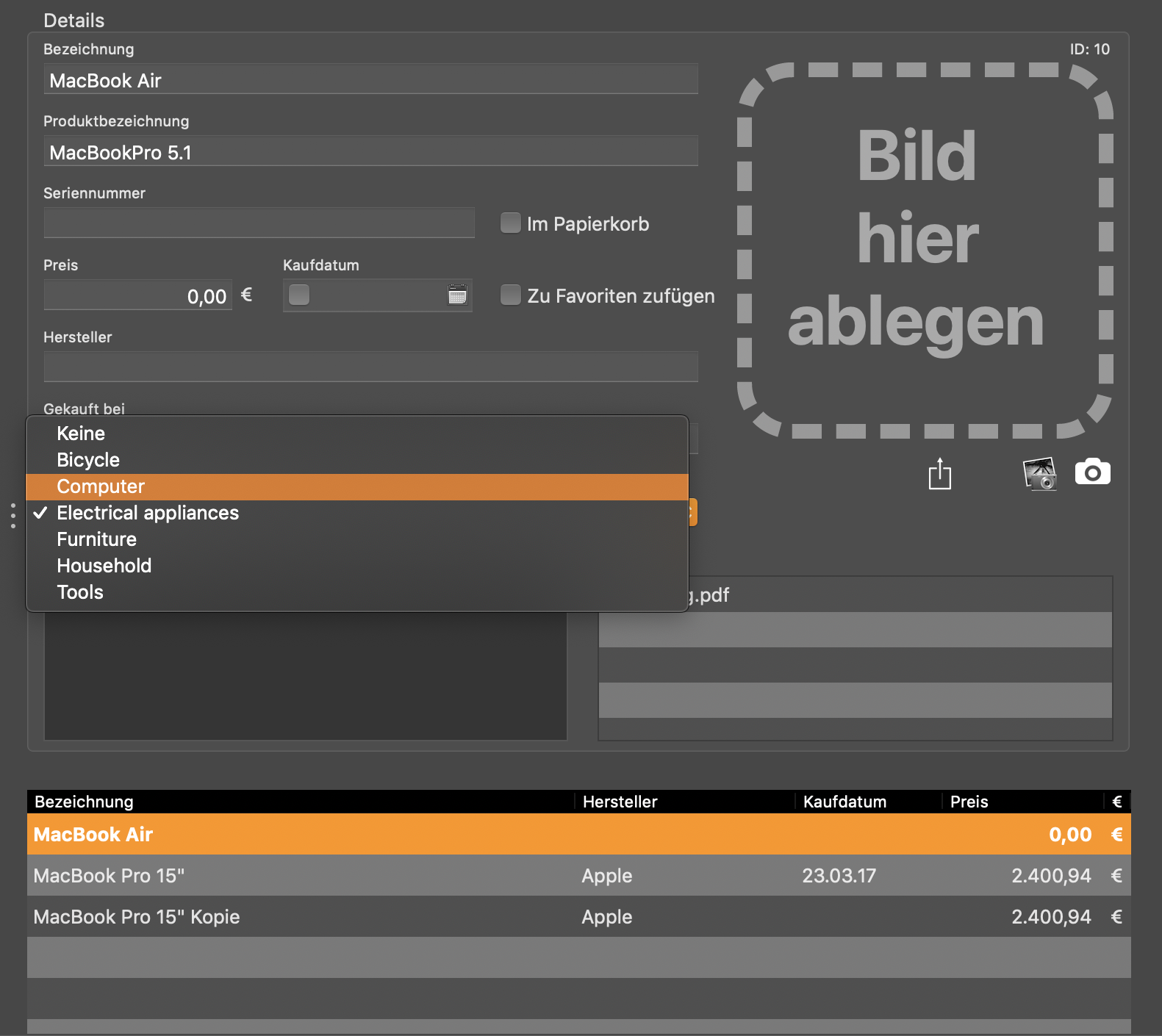Image resolution: width=1162 pixels, height=1036 pixels.
Task: Click the share icon below the image well
Action: coord(939,473)
